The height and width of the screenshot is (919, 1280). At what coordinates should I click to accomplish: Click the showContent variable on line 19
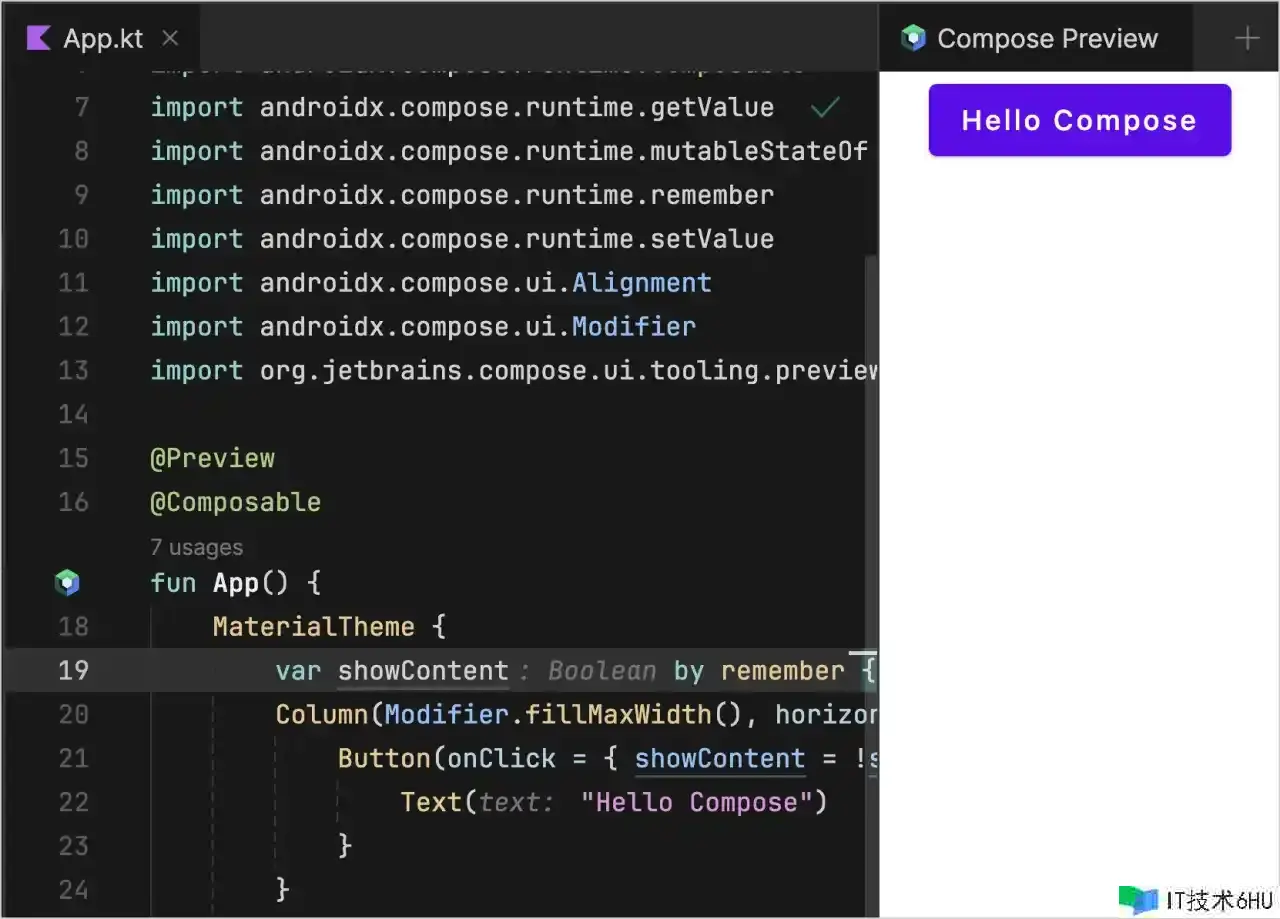coord(423,670)
